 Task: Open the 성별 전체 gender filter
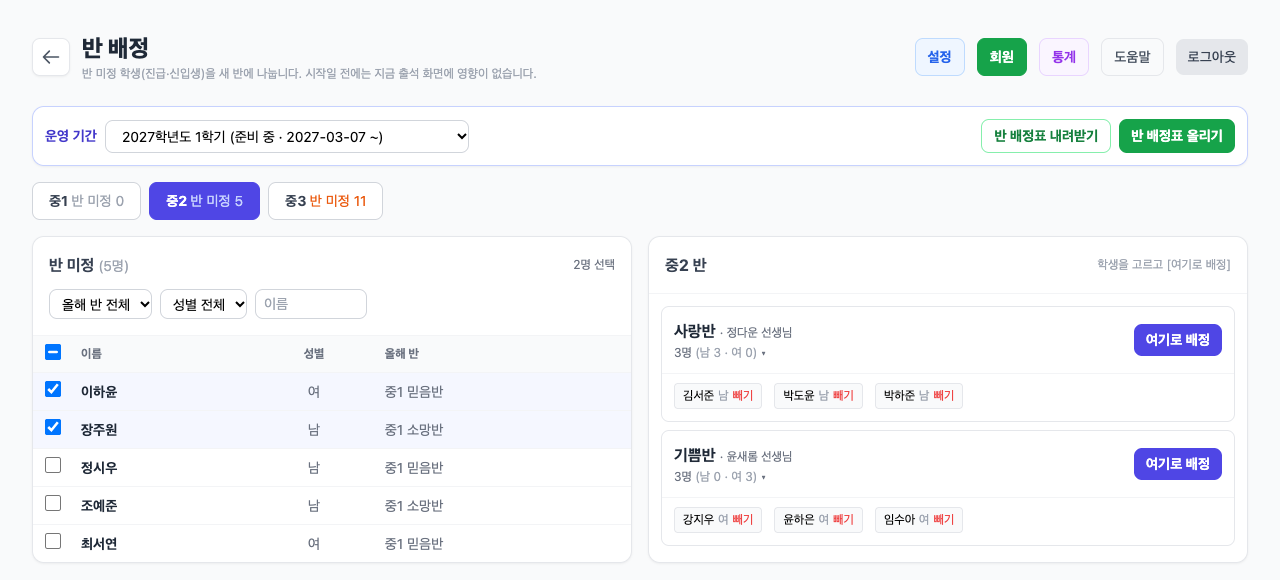point(203,304)
